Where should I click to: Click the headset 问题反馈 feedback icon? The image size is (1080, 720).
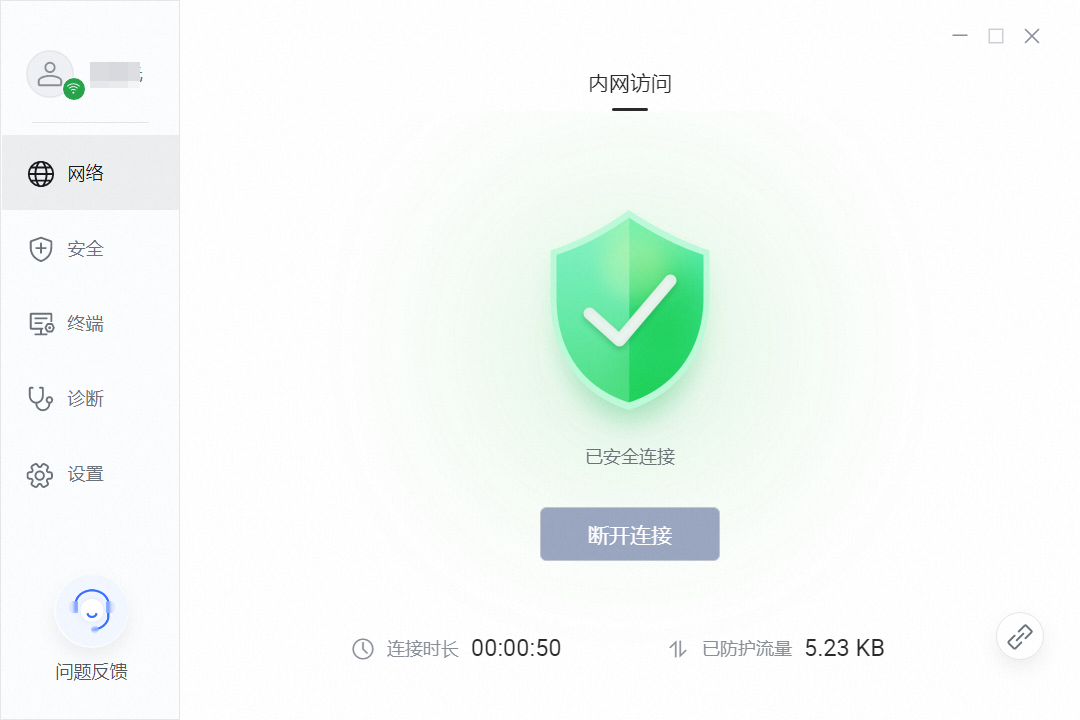[x=92, y=611]
